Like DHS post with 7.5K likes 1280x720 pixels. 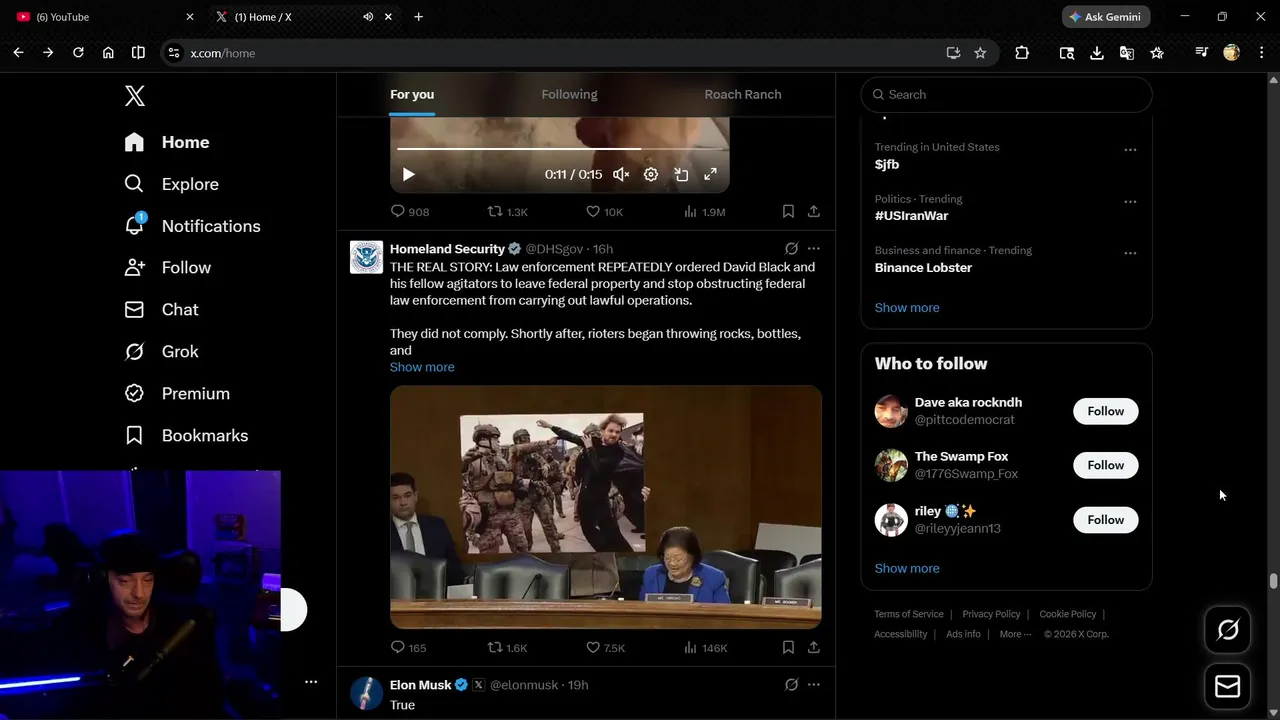[x=605, y=648]
